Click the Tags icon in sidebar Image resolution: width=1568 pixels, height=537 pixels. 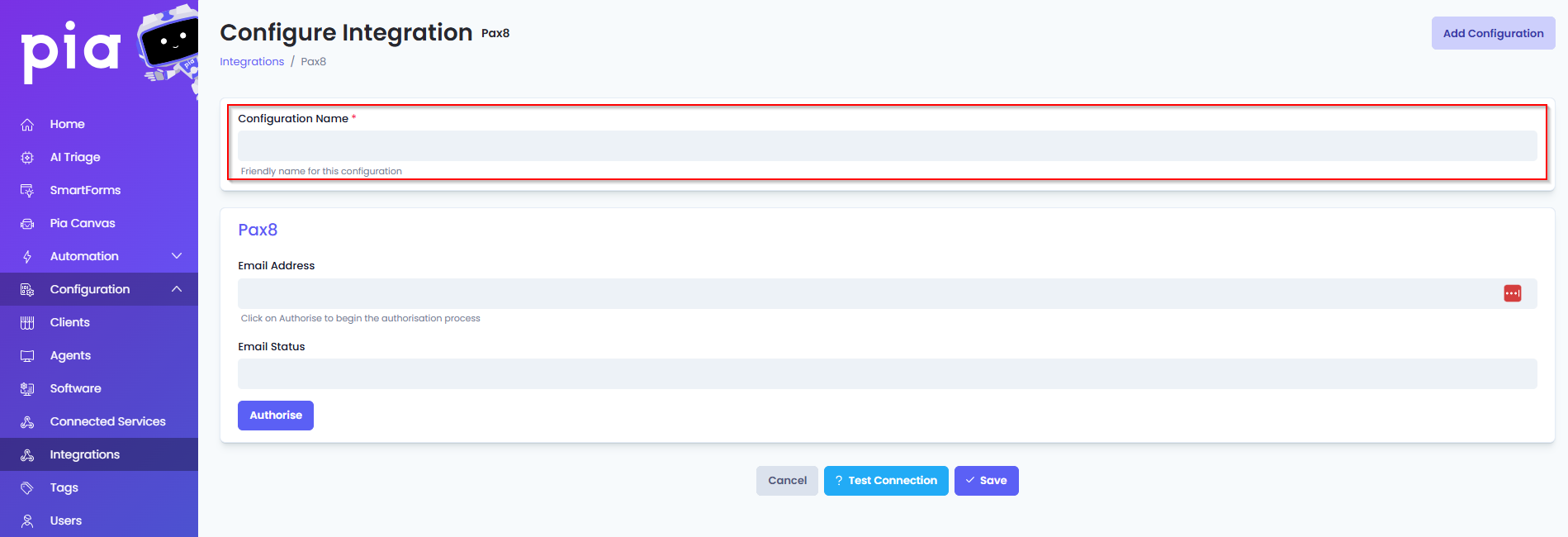pyautogui.click(x=27, y=488)
